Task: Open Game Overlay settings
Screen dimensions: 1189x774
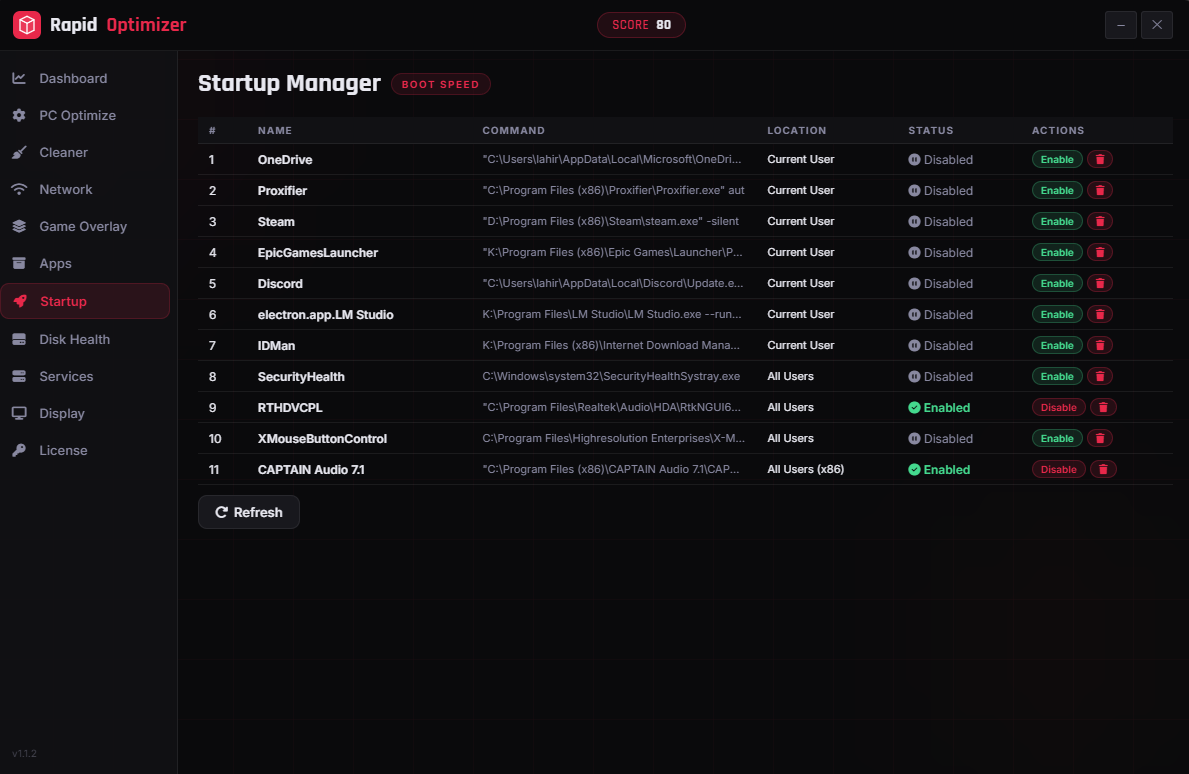Action: pyautogui.click(x=85, y=227)
